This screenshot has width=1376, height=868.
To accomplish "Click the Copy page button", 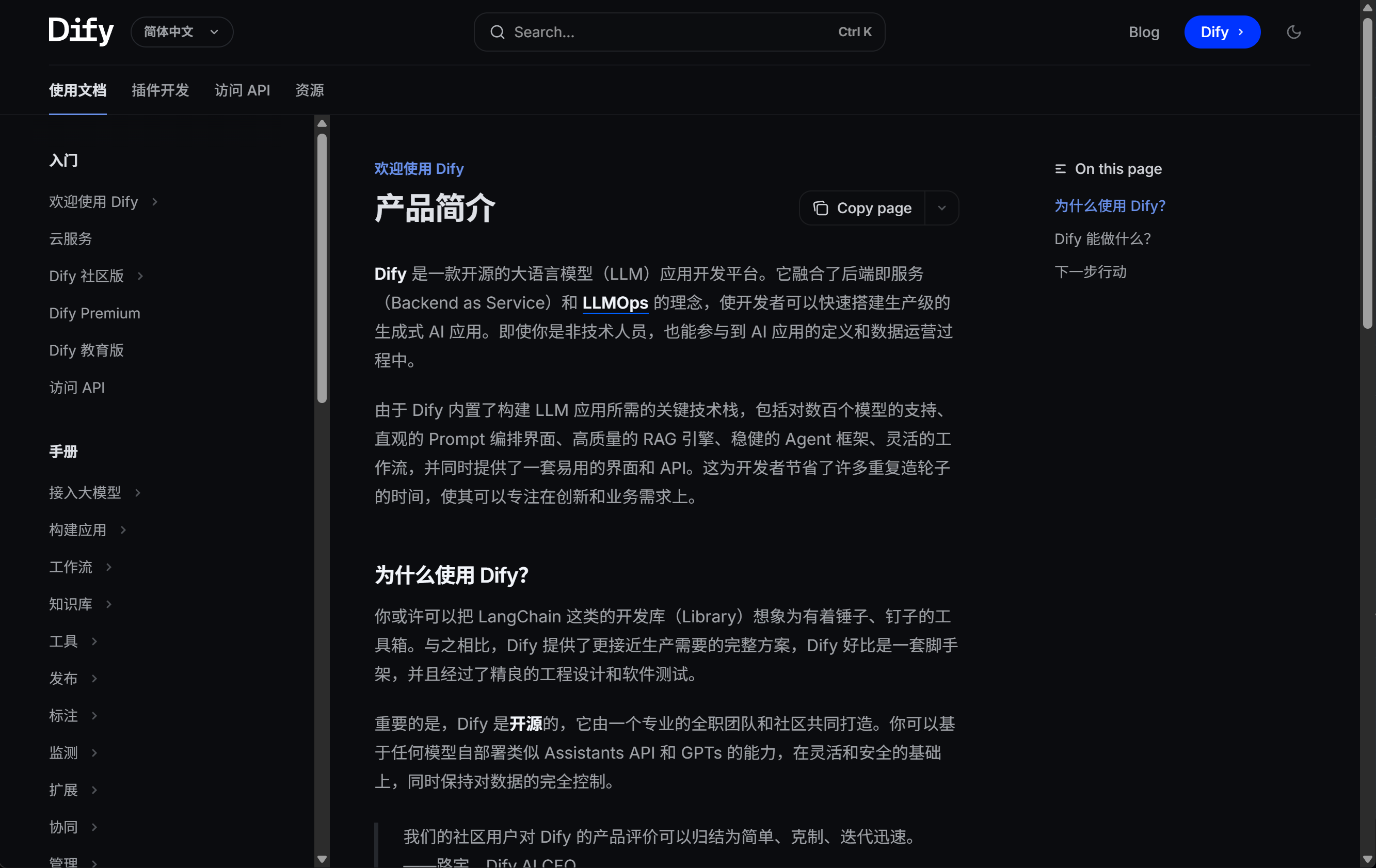I will coord(862,208).
